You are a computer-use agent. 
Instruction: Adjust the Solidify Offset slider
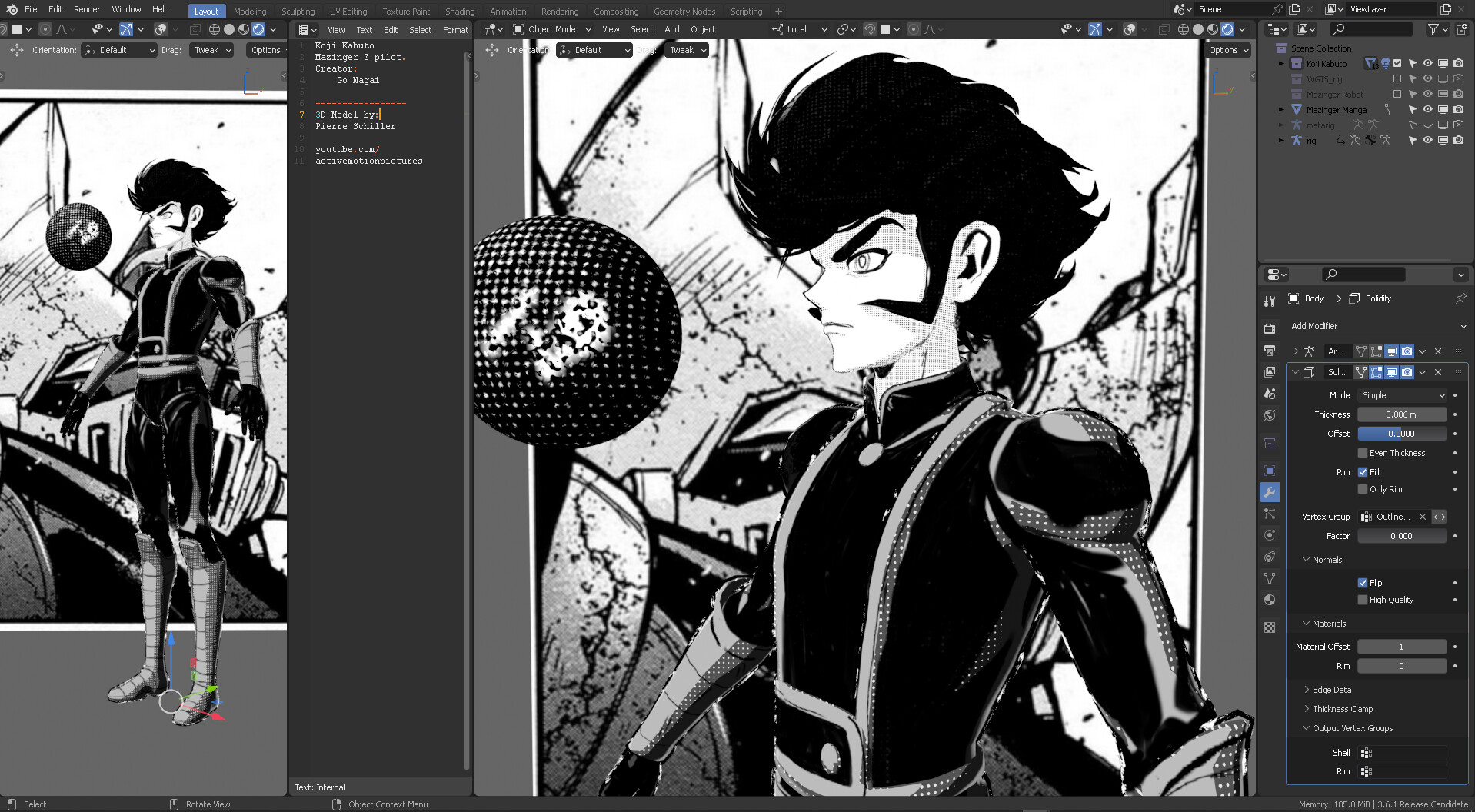[1402, 434]
